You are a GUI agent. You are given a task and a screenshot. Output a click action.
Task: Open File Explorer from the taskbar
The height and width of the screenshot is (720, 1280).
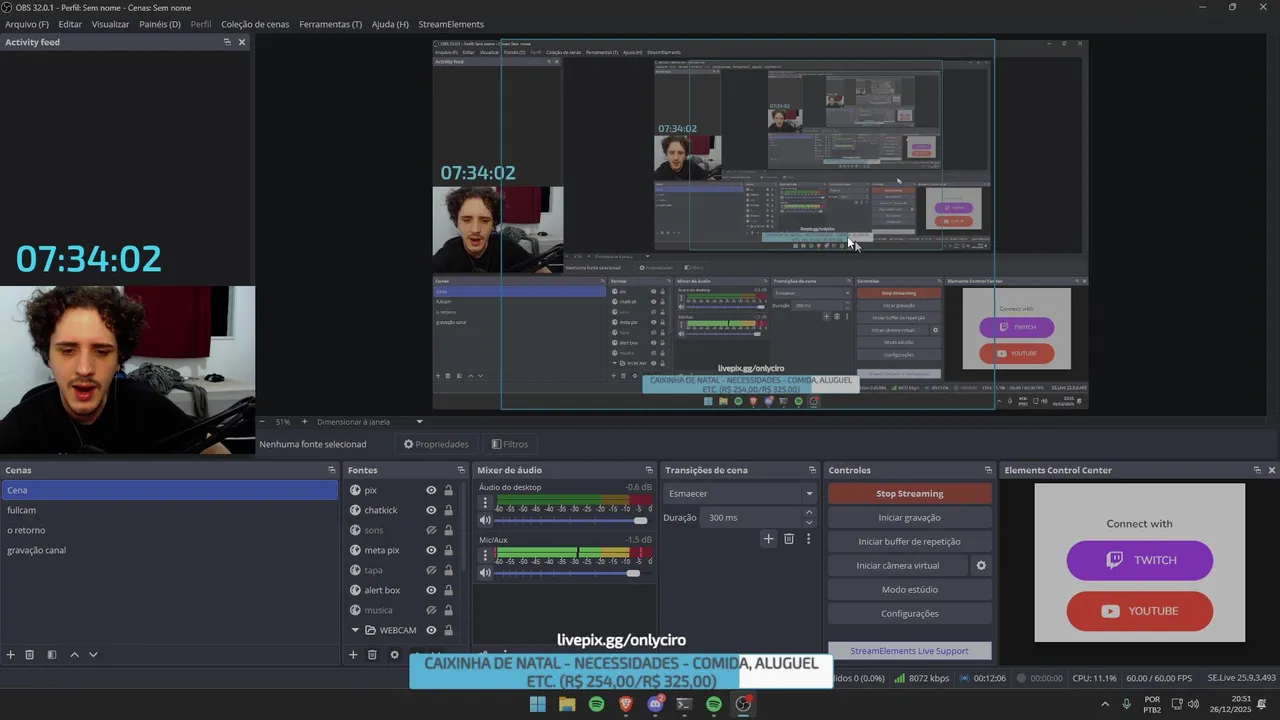point(567,704)
